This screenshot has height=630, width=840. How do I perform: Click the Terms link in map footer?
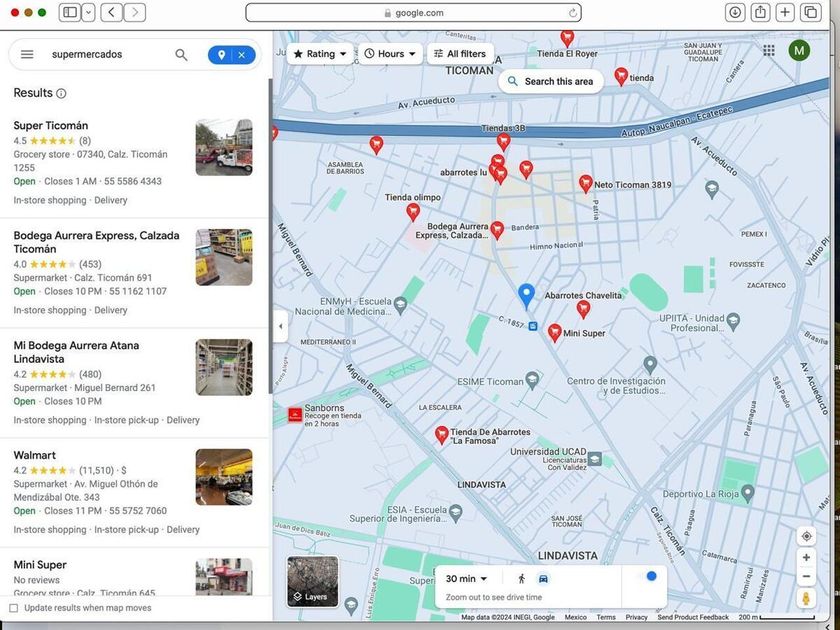coord(606,617)
